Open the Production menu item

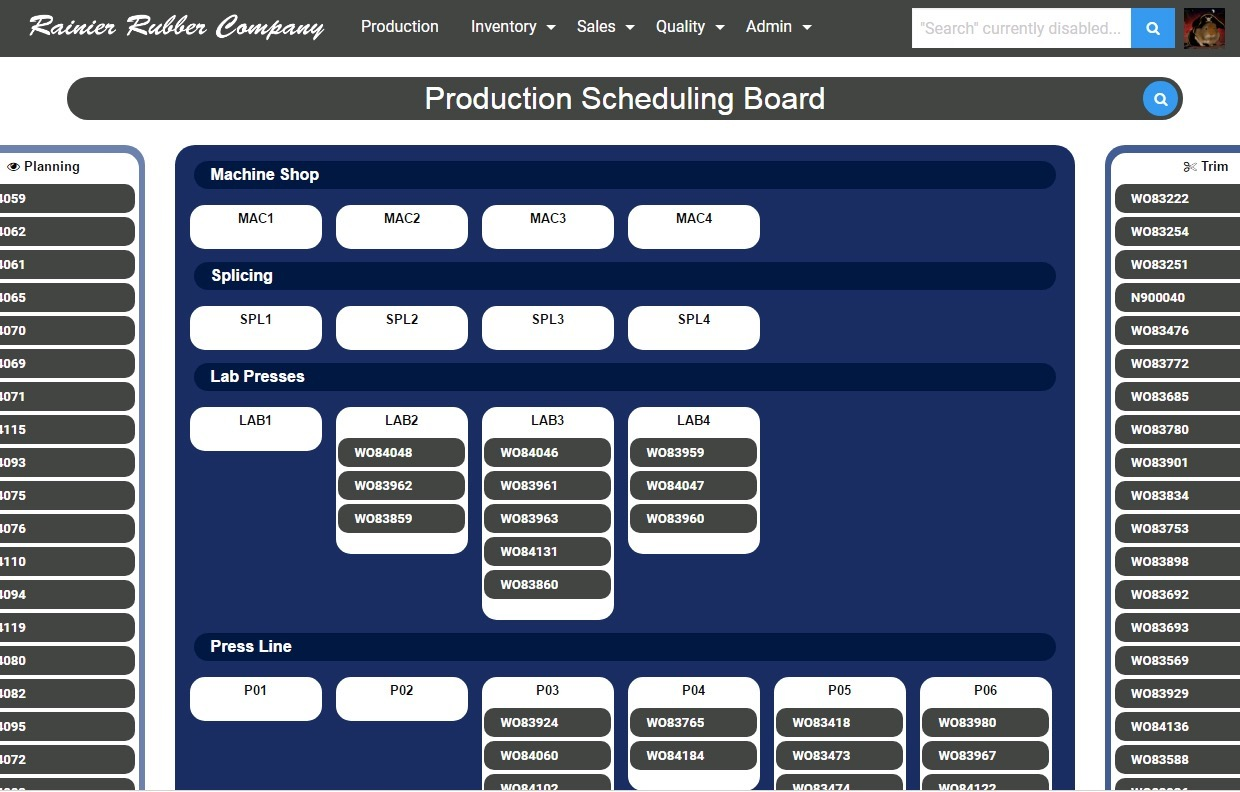click(400, 27)
